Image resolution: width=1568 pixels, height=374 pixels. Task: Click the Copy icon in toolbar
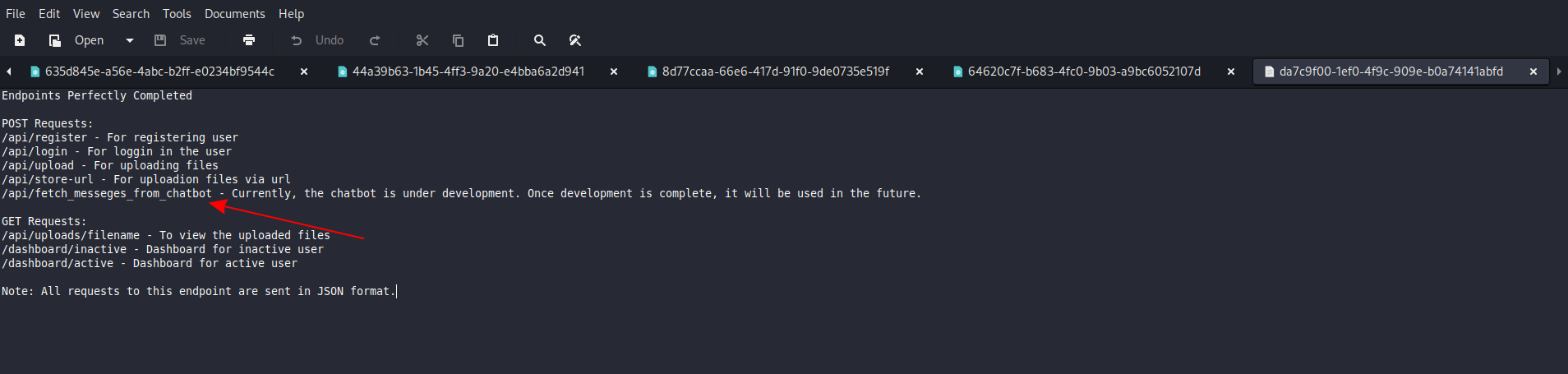click(458, 40)
